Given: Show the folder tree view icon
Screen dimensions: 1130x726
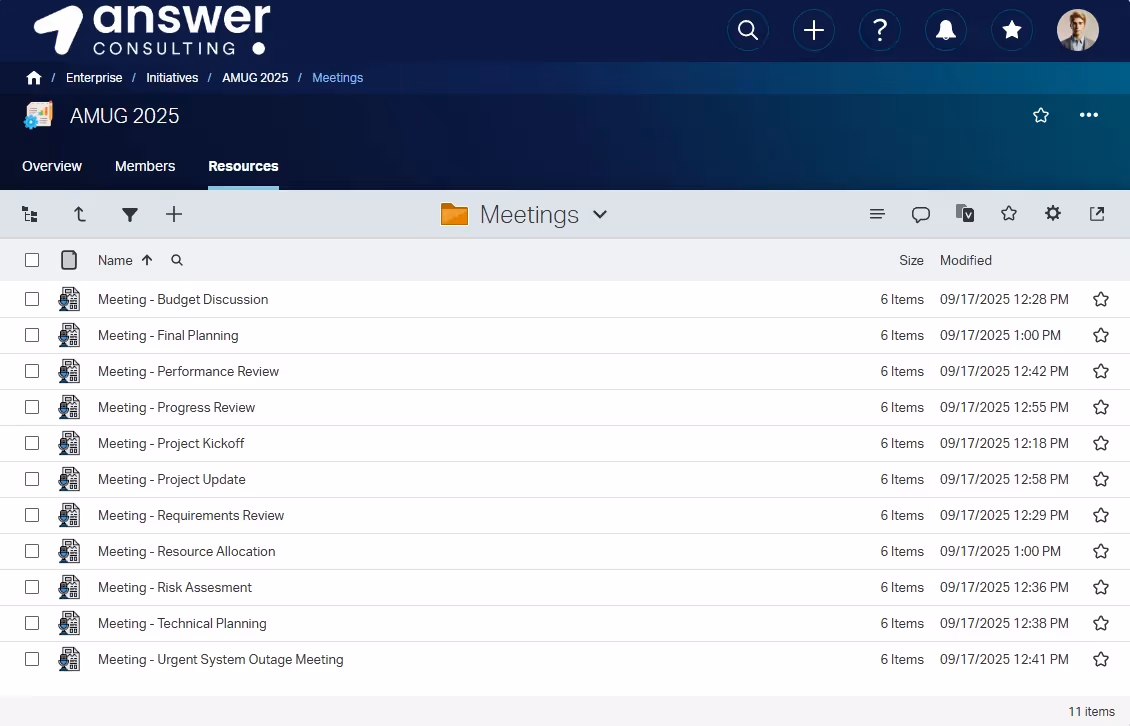Looking at the screenshot, I should coord(30,214).
